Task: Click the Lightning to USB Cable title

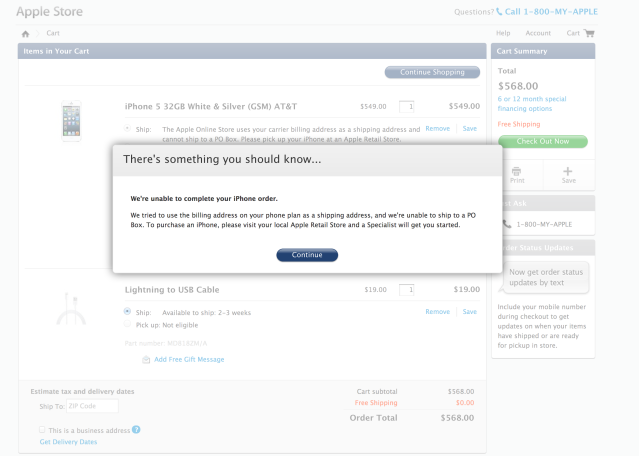Action: point(172,290)
